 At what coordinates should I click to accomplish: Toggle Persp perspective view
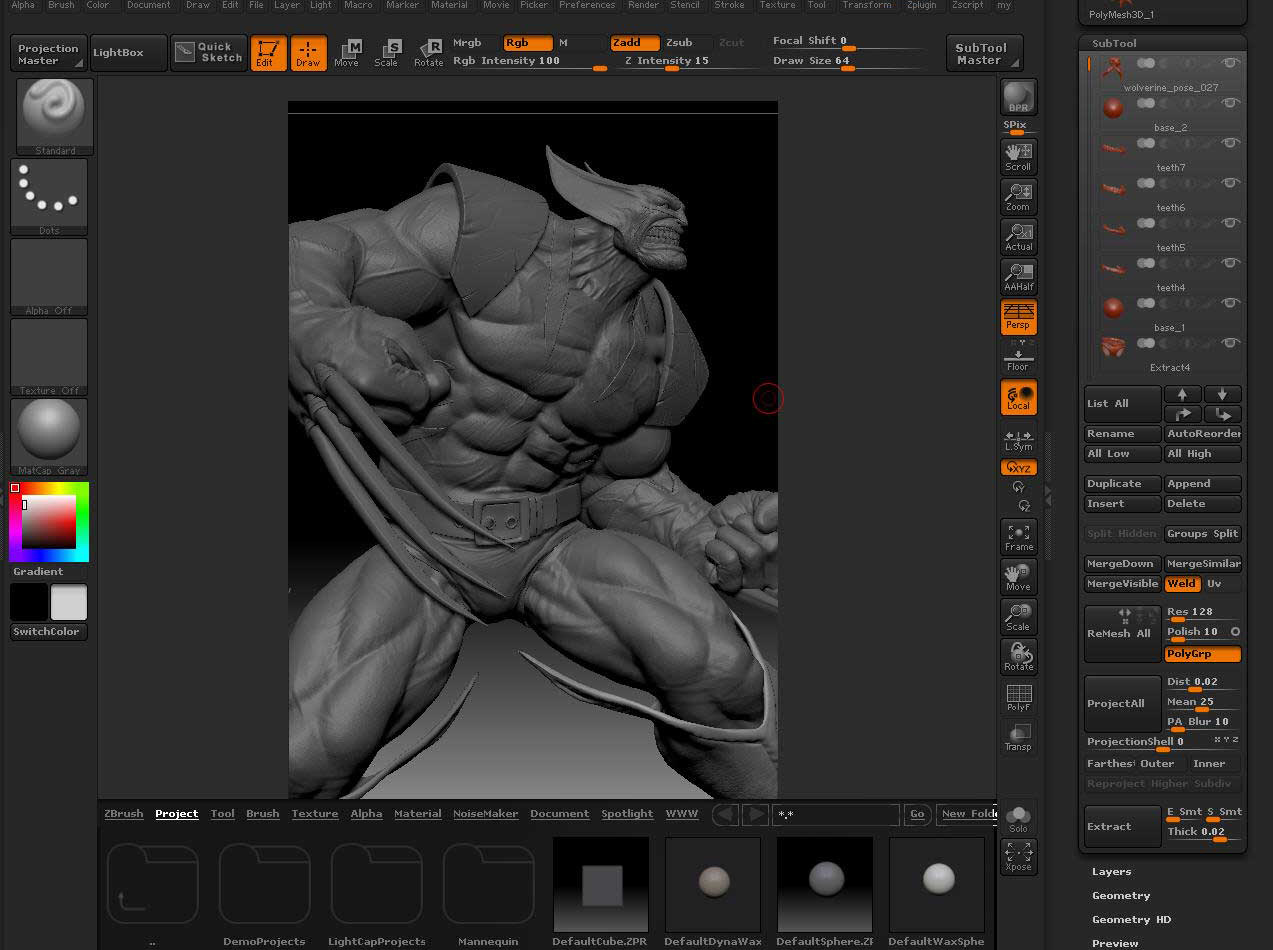(1018, 316)
